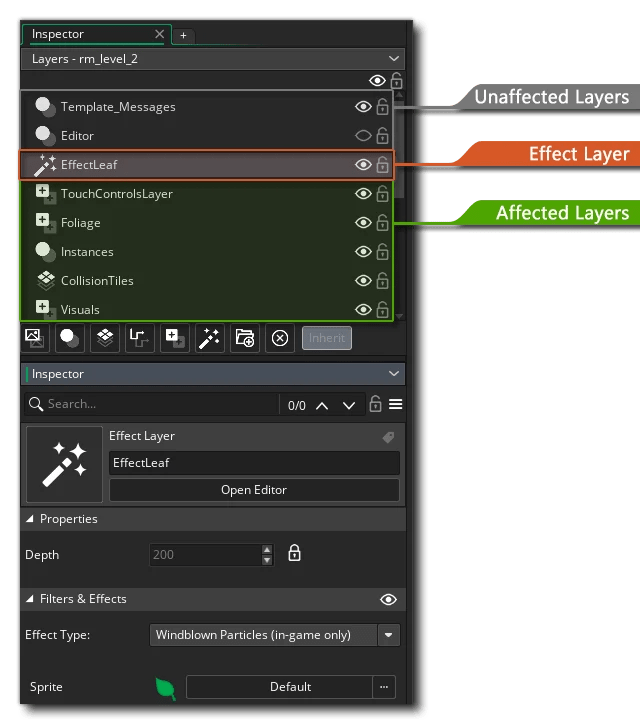Hide the EffectLeaf layer
640x724 pixels.
[363, 164]
